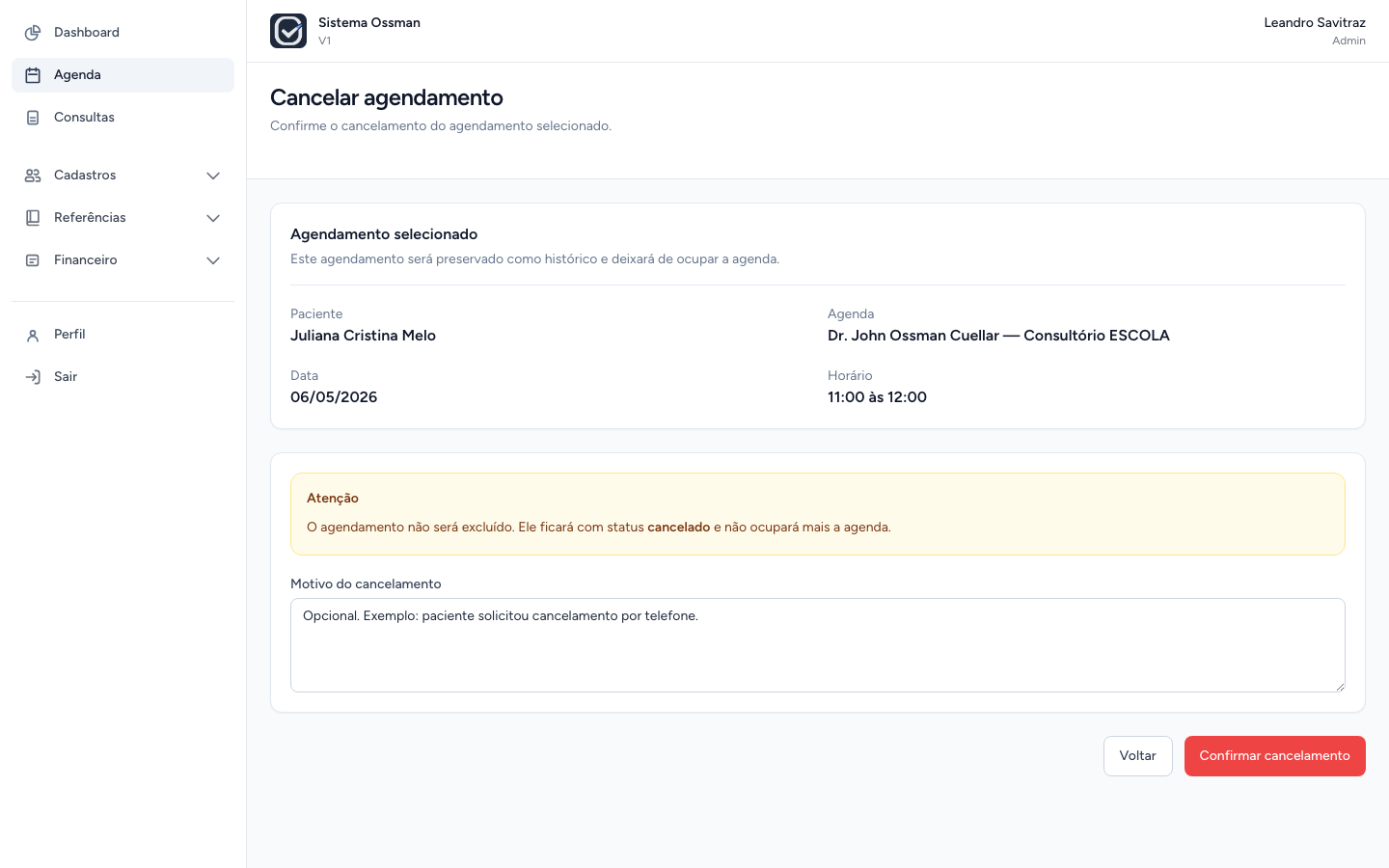Click the Sistema Ossman checkmark logo
This screenshot has height=868, width=1389.
tap(288, 31)
